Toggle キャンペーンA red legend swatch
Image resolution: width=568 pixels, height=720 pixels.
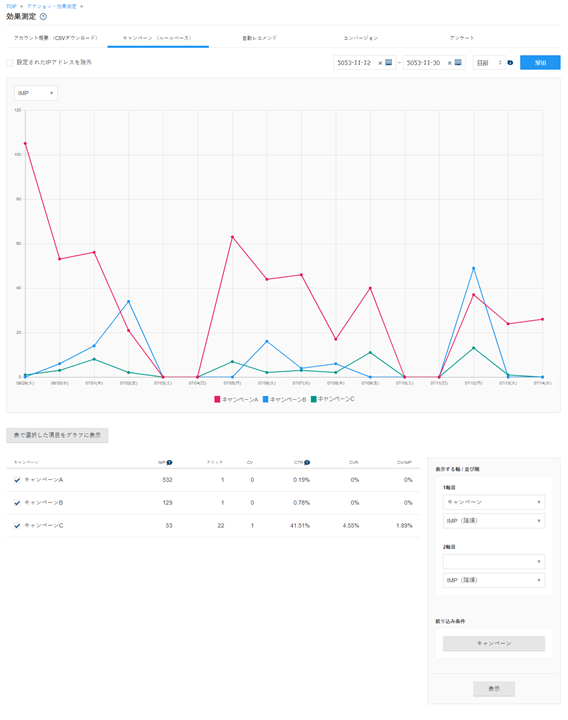coord(217,399)
